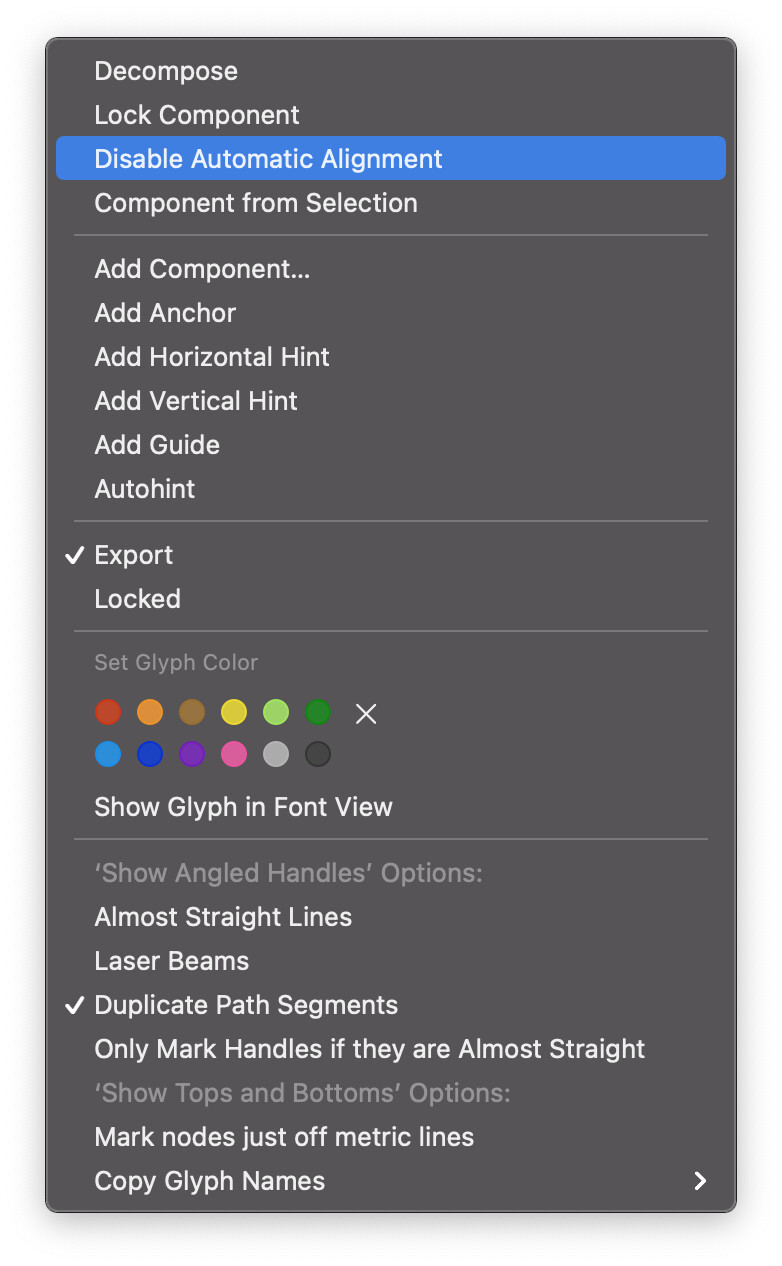Viewport: 782px width, 1266px height.
Task: Uncheck Duplicate Path Segments
Action: pyautogui.click(x=246, y=1006)
